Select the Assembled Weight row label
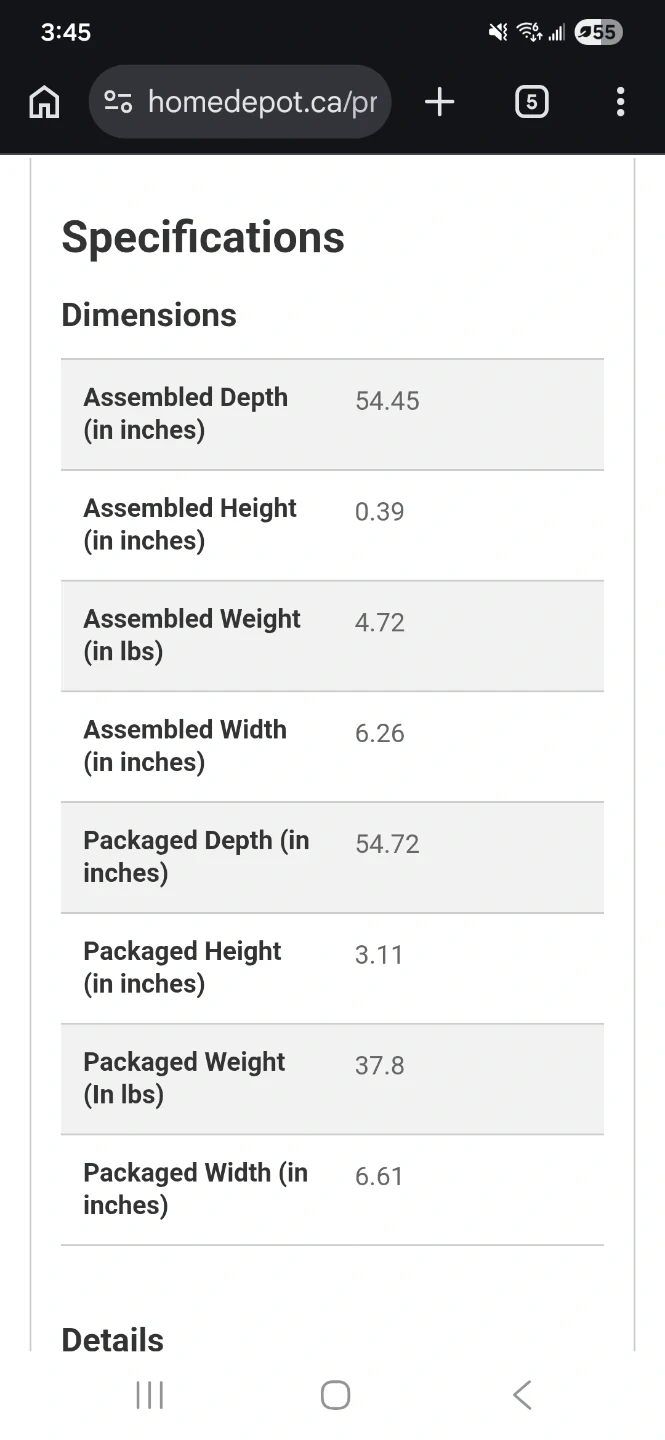Image resolution: width=665 pixels, height=1440 pixels. pos(192,635)
